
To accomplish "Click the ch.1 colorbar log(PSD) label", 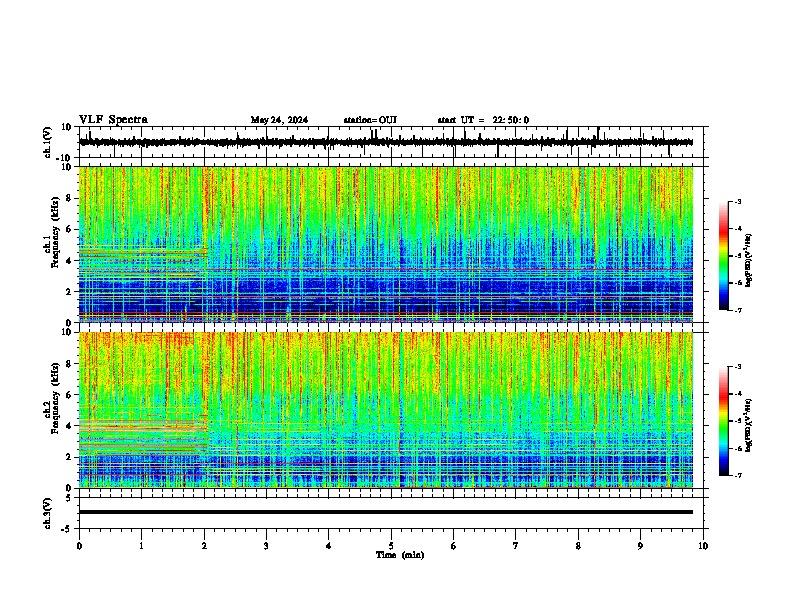I will point(748,260).
